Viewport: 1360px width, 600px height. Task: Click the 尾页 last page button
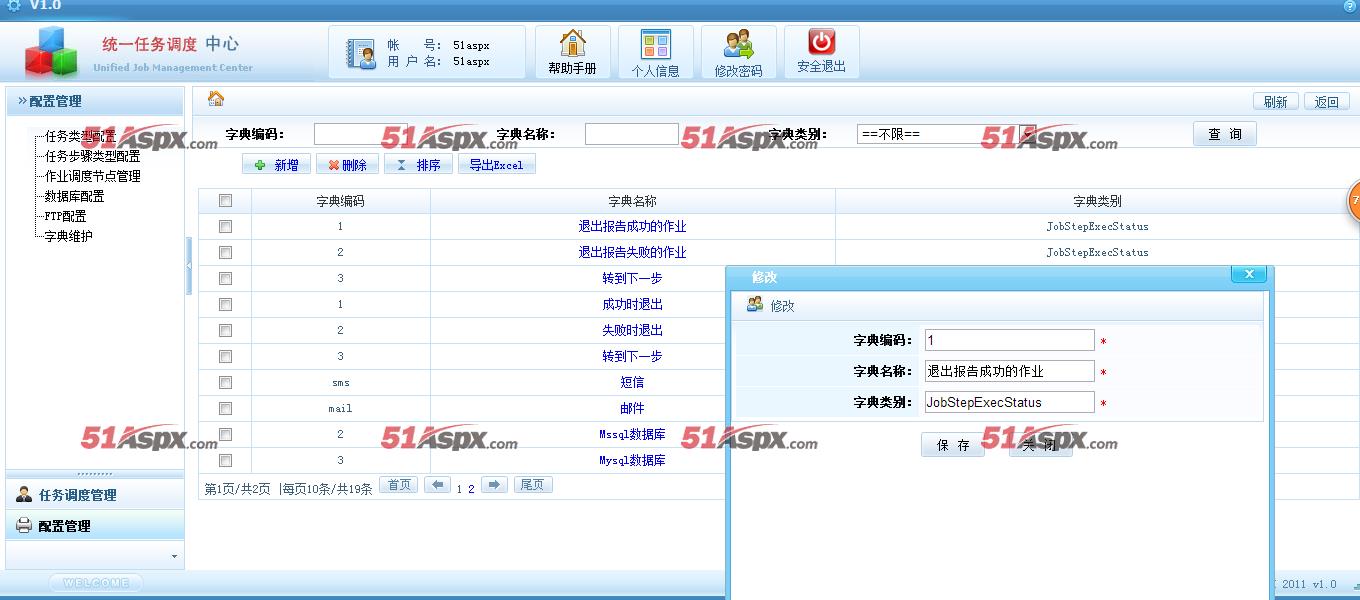532,485
